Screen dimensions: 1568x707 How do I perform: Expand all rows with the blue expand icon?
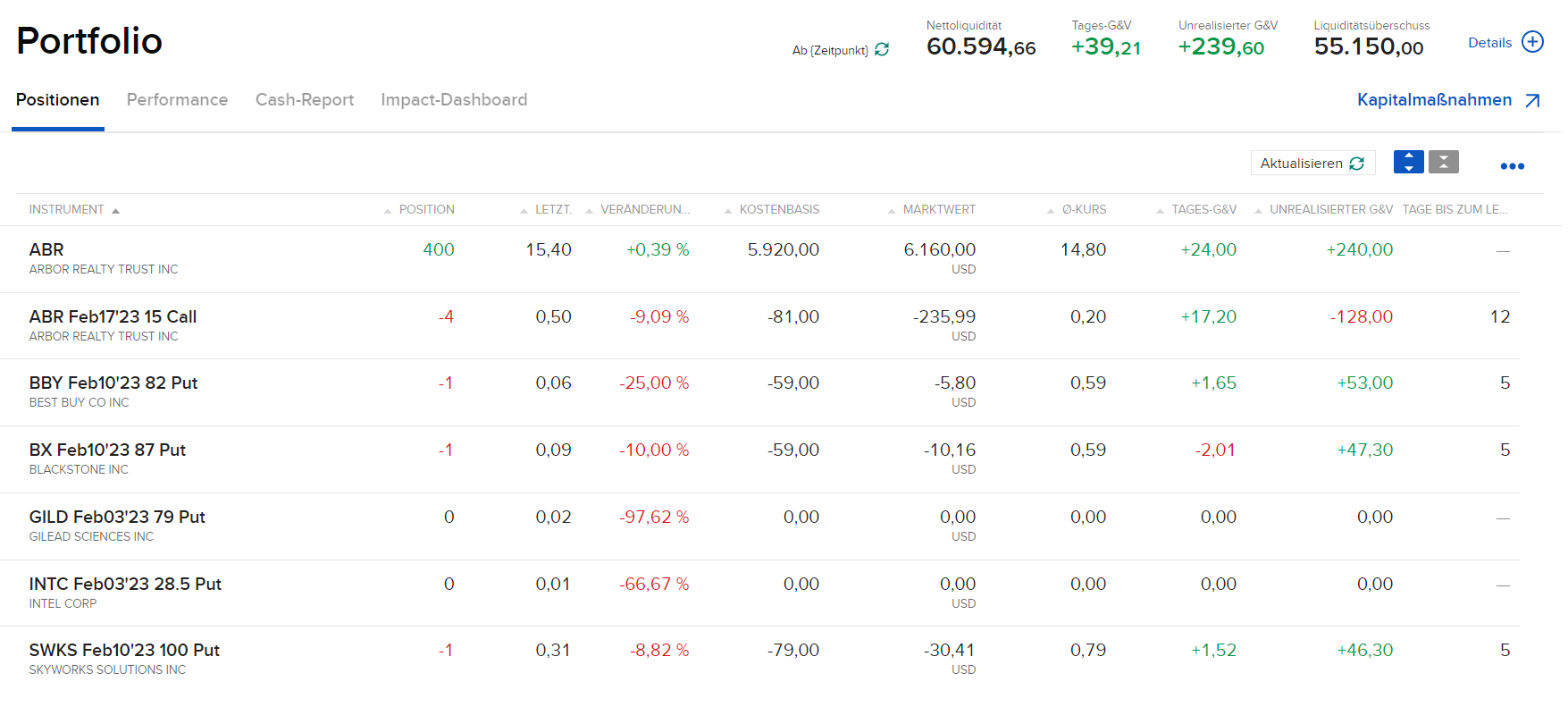1408,162
